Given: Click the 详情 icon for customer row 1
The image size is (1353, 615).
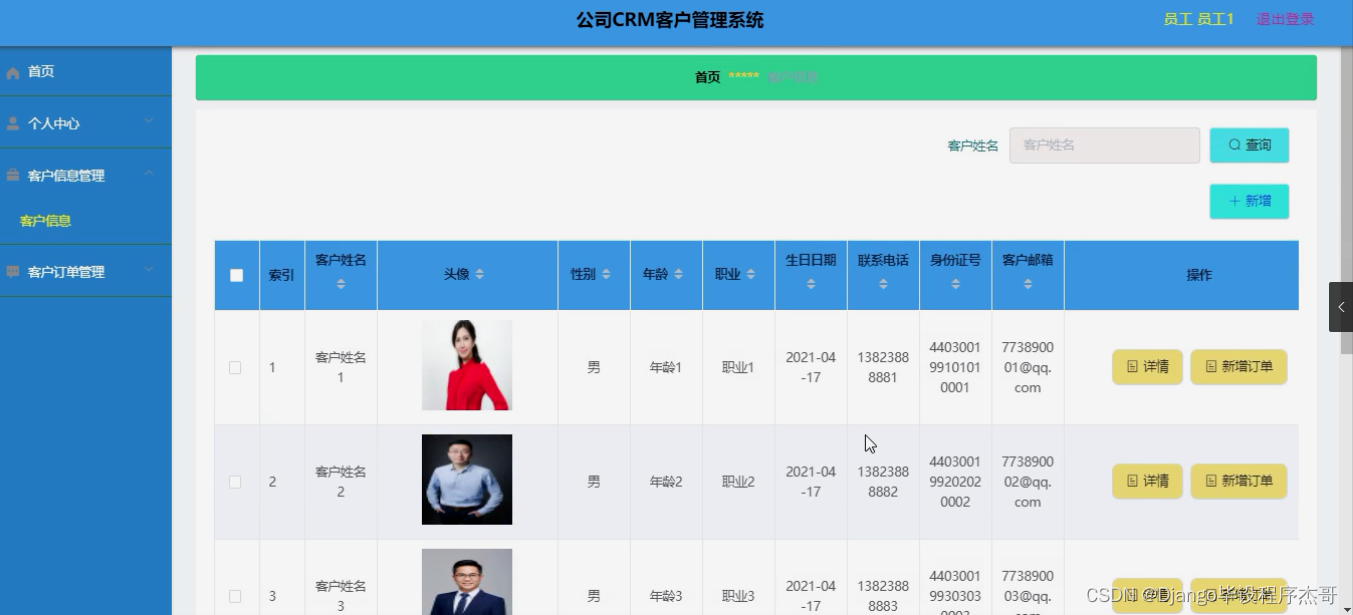Looking at the screenshot, I should [x=1134, y=366].
